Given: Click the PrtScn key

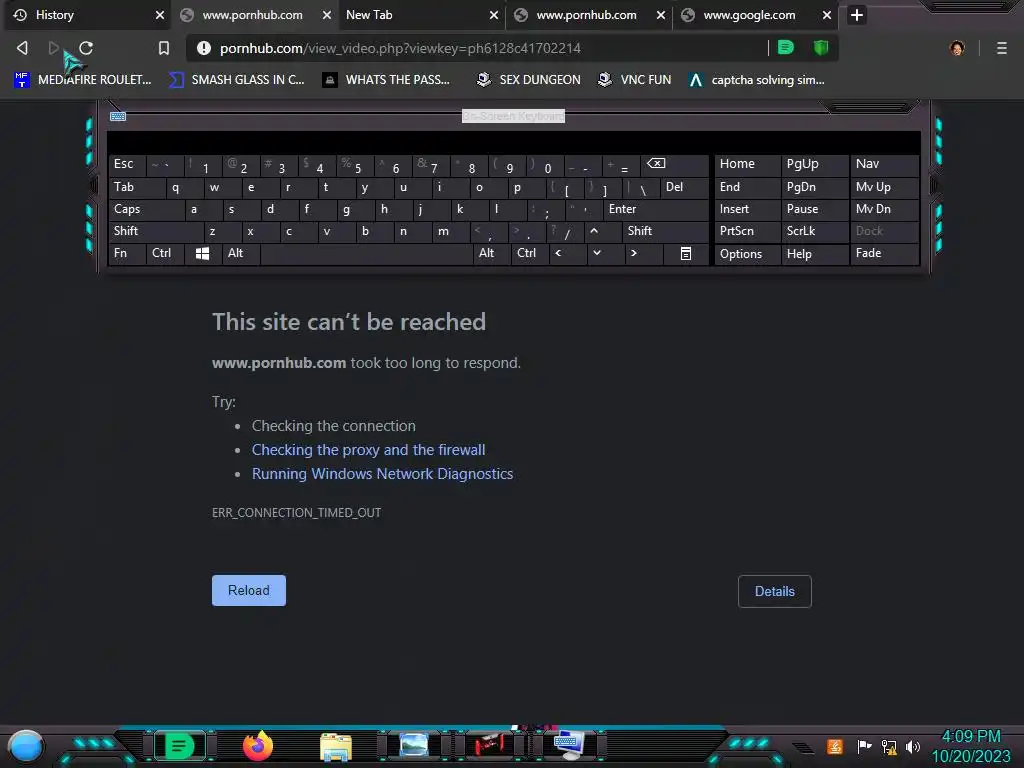Looking at the screenshot, I should pyautogui.click(x=746, y=231).
